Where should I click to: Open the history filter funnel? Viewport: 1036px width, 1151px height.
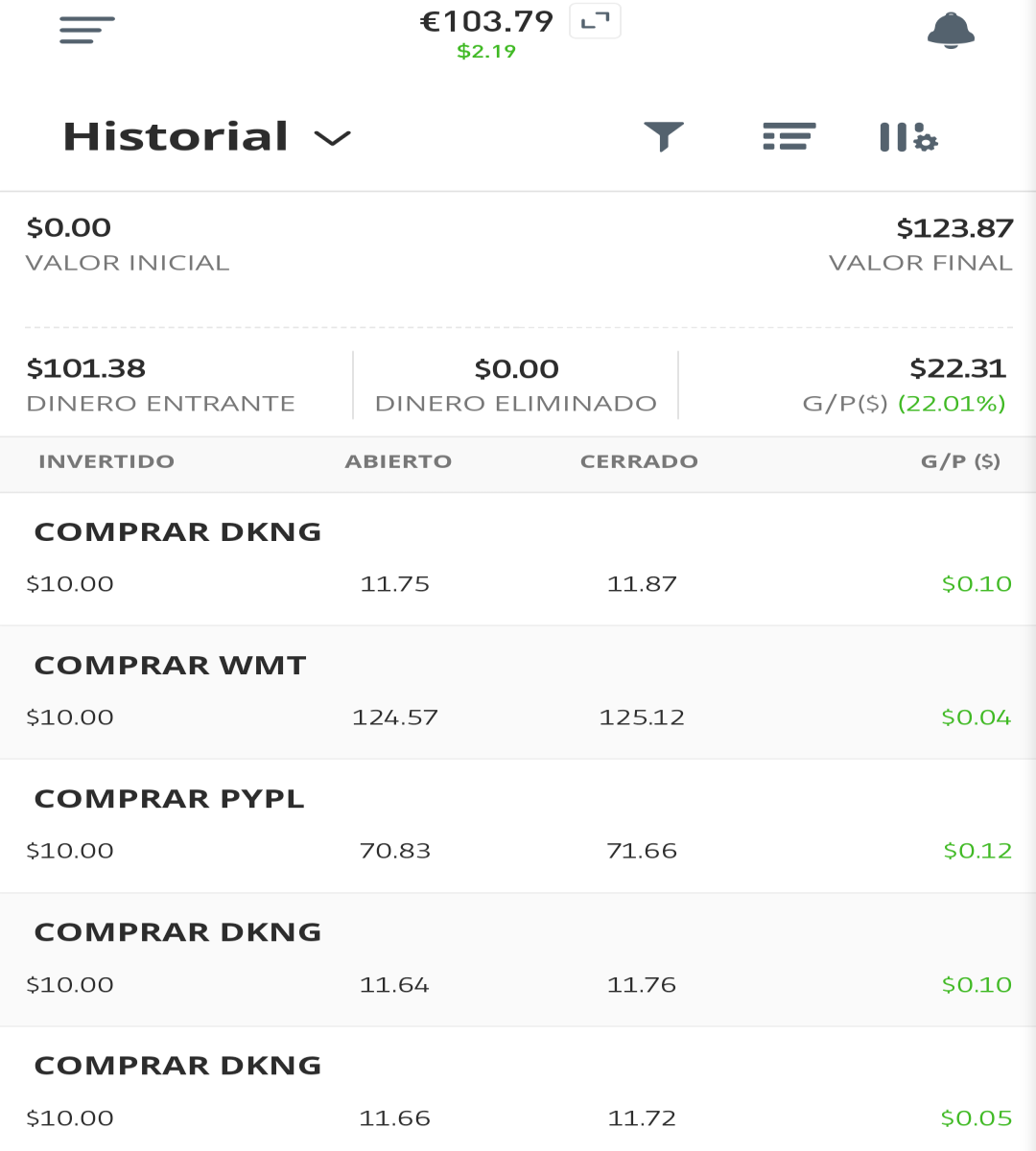[x=664, y=136]
